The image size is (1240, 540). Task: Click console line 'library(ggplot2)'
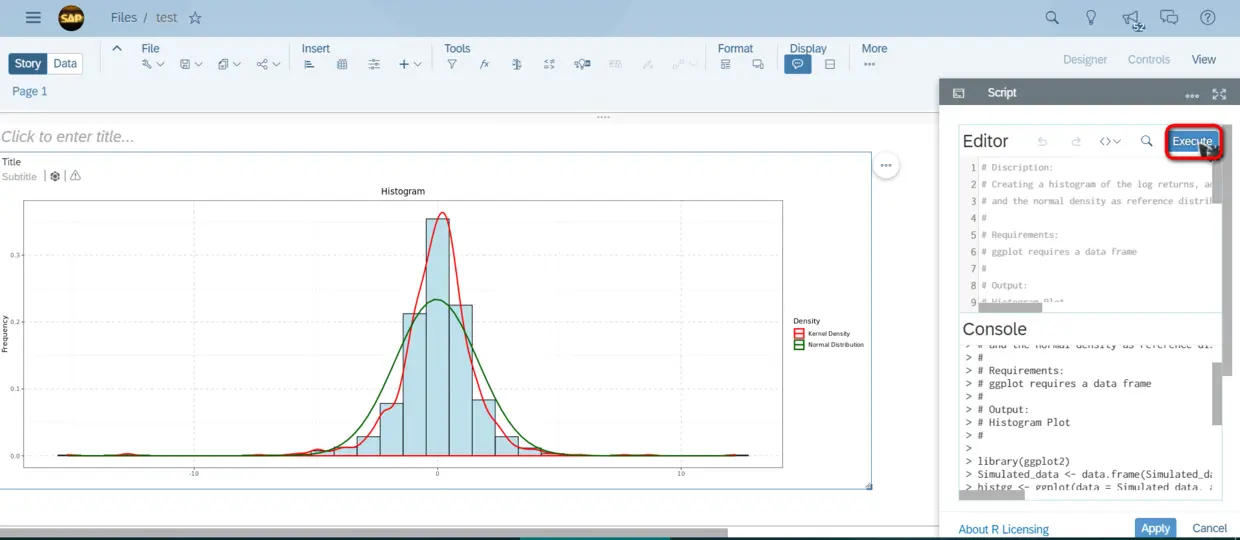pyautogui.click(x=1024, y=461)
